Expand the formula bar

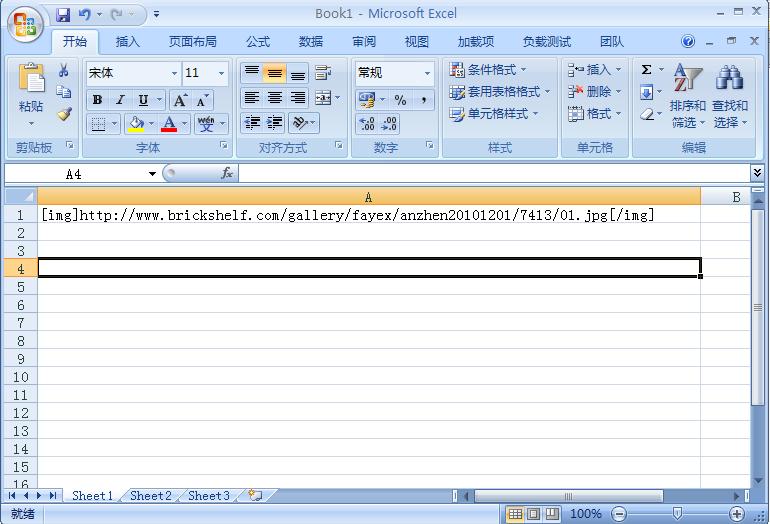(x=757, y=172)
